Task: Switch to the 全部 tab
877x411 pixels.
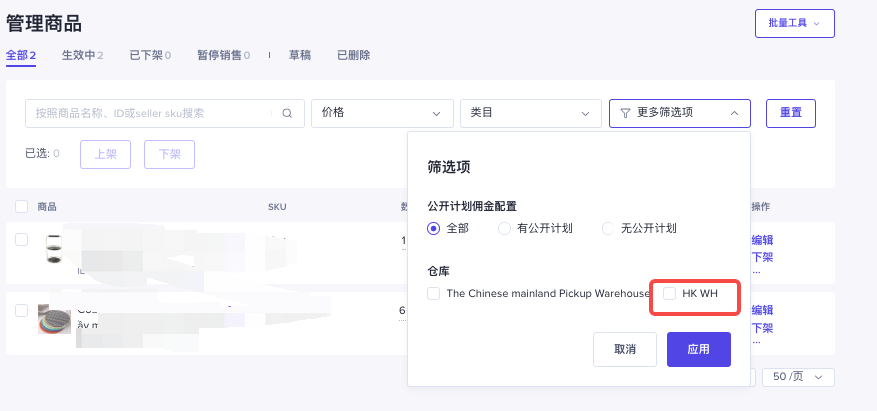Action: point(21,55)
